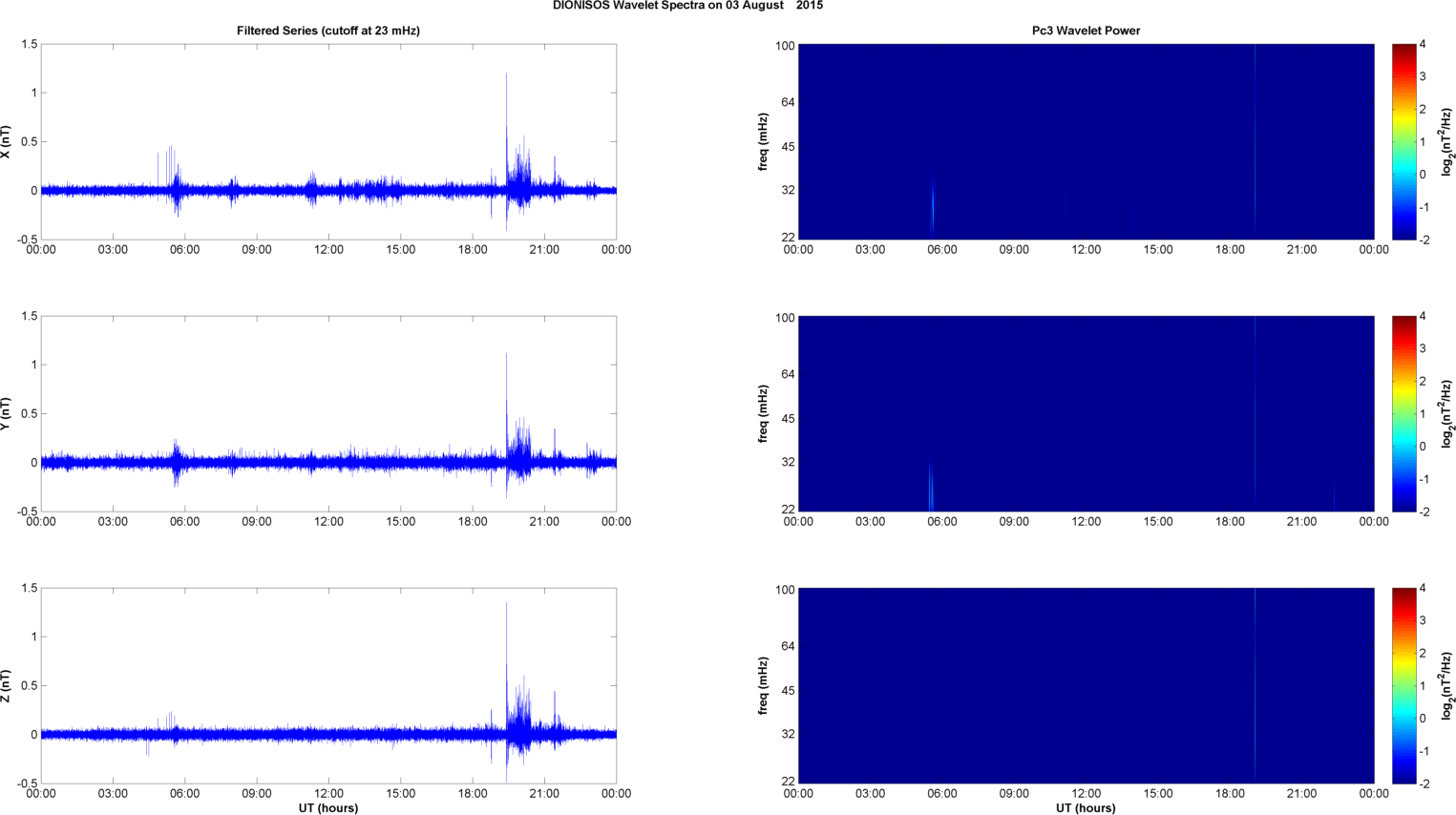1456x815 pixels.
Task: Click the freq (mHz) label of top spectrogram
Action: (x=763, y=142)
